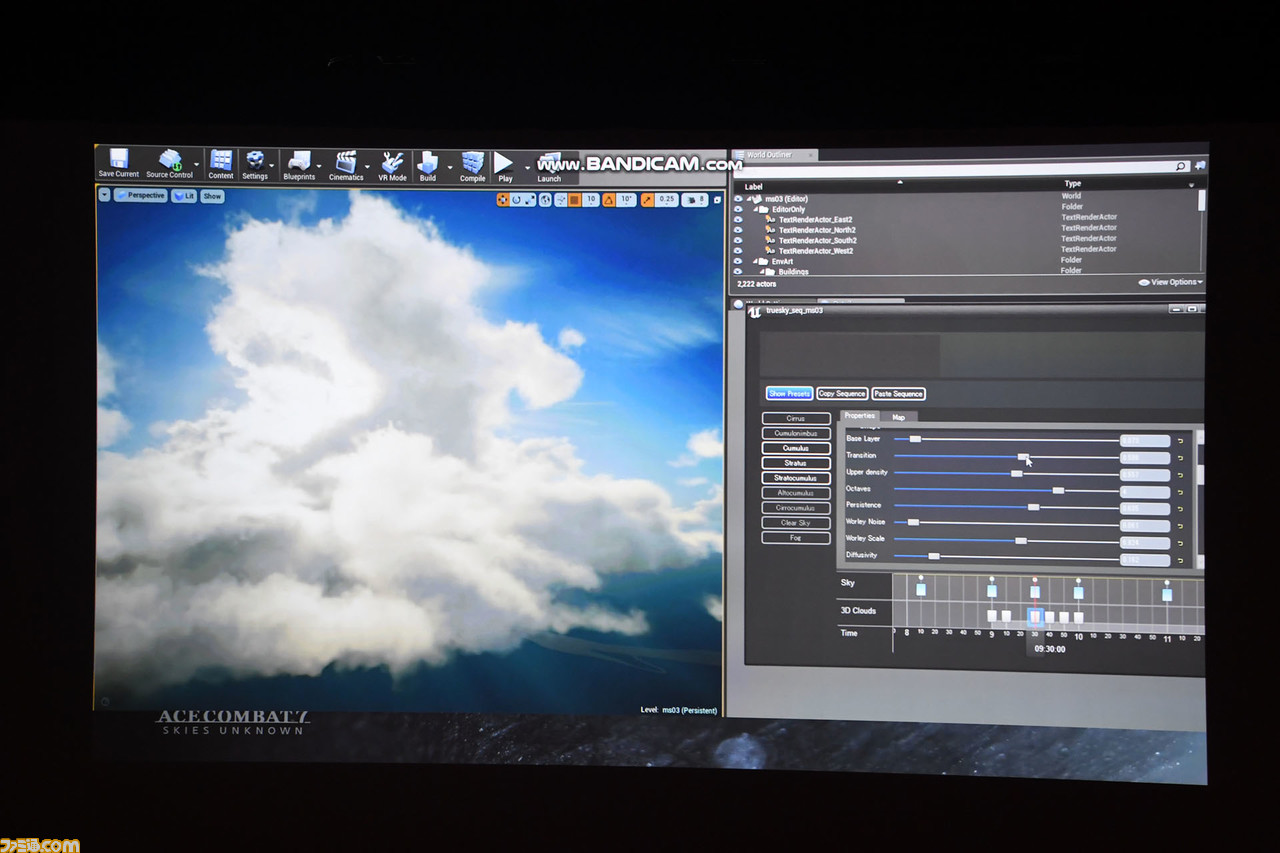
Task: Sort outliner by the Label column
Action: [x=753, y=186]
